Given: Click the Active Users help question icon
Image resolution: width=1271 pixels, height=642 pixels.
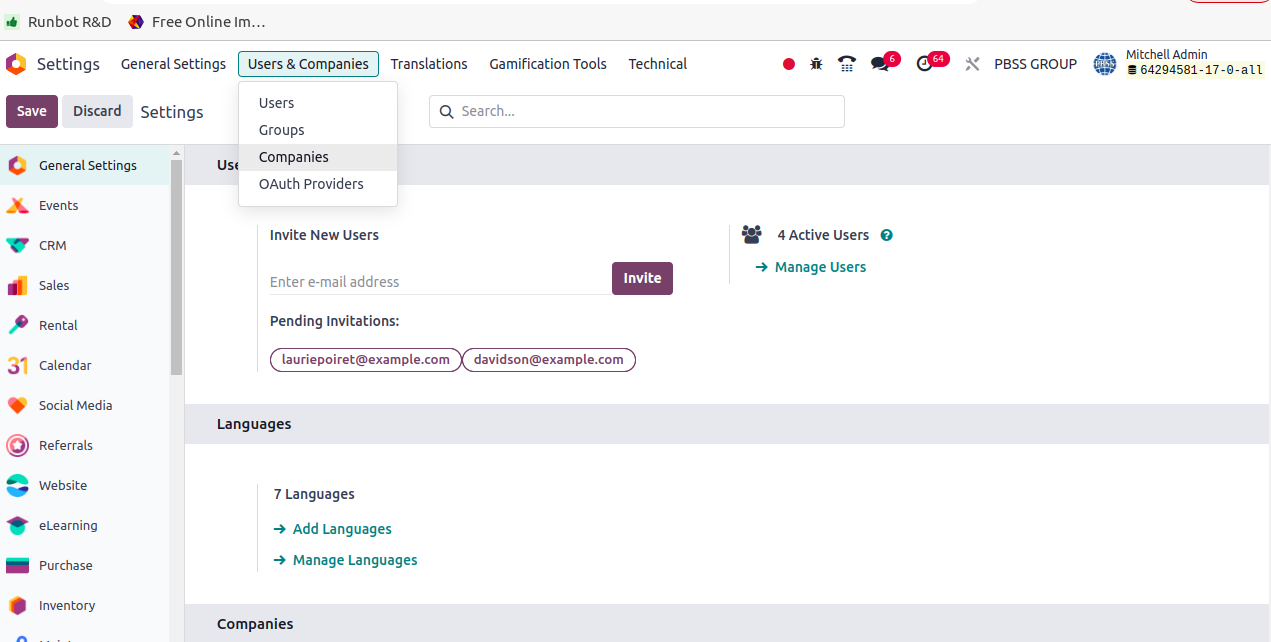Looking at the screenshot, I should [x=886, y=235].
